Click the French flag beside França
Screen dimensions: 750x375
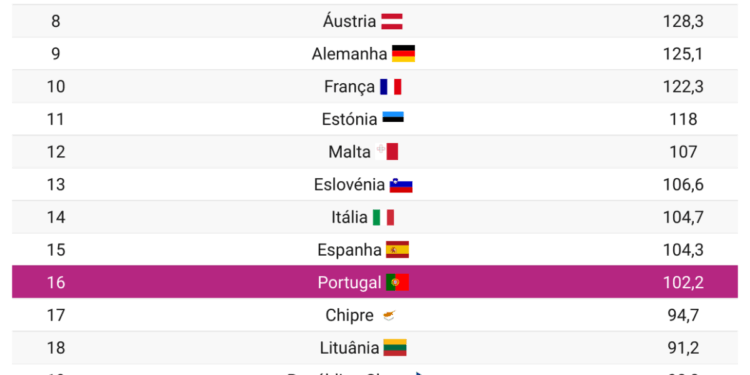tap(390, 87)
